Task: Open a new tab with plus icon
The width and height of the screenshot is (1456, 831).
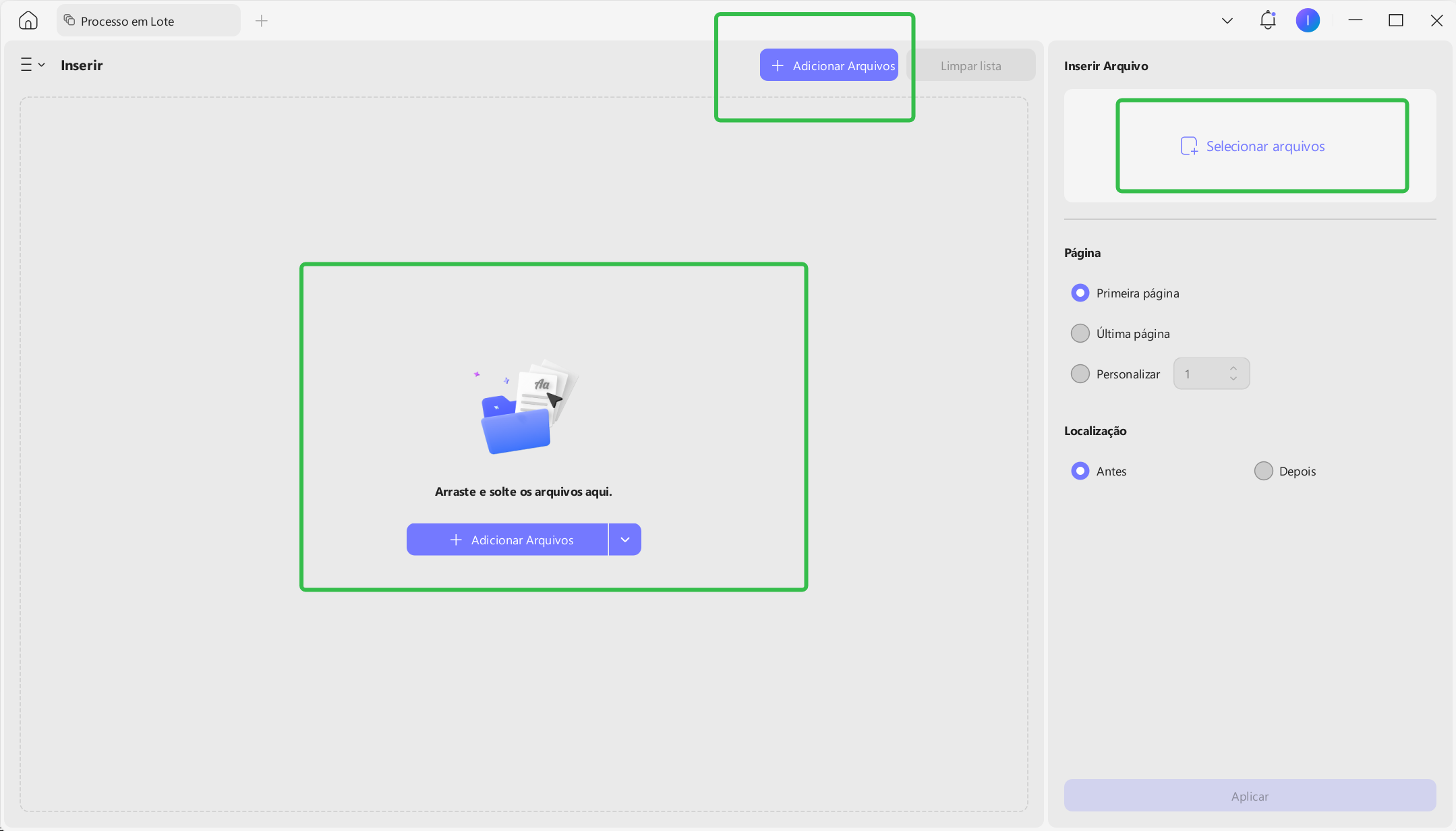Action: pos(262,21)
